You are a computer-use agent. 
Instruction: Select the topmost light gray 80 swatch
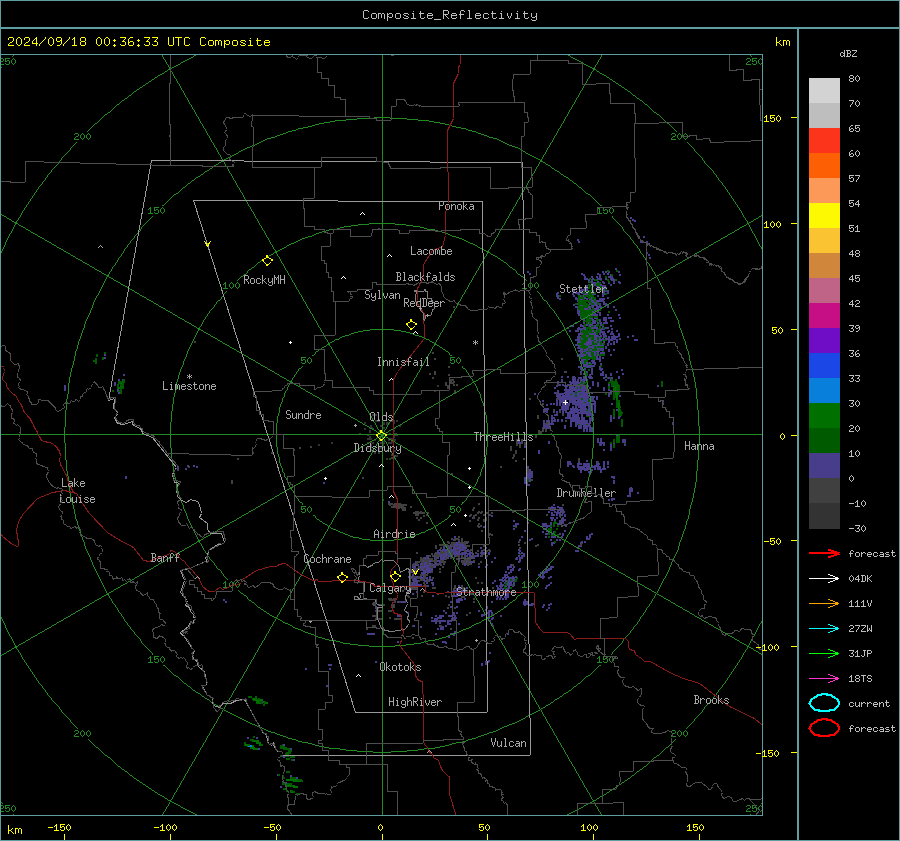(824, 91)
